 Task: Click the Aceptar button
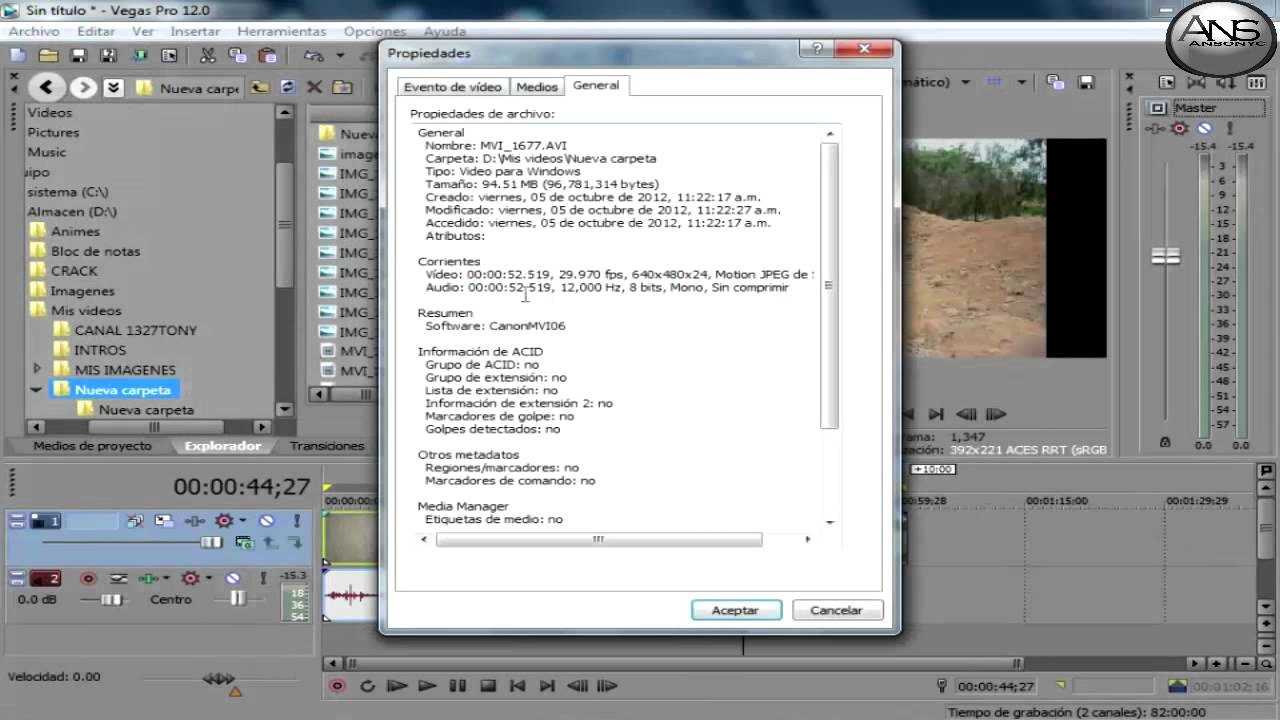(x=735, y=610)
